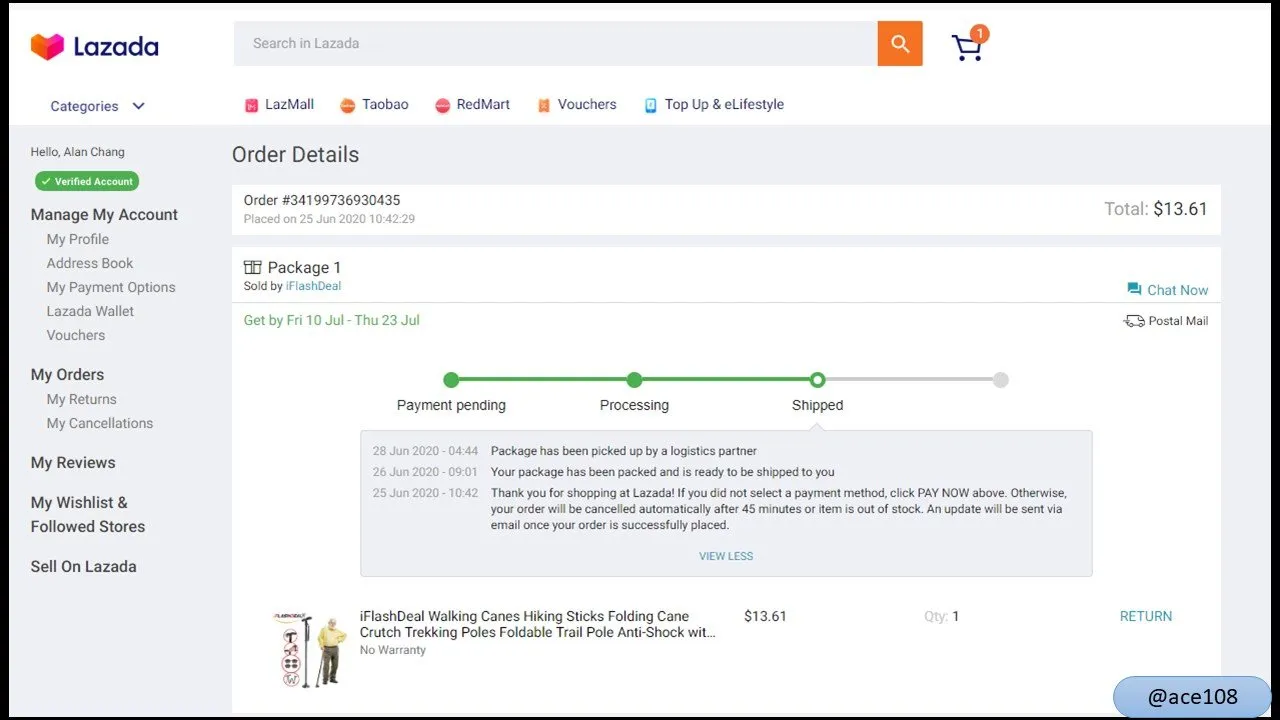Click the Total: $13.61 amount
This screenshot has width=1280, height=720.
(1156, 209)
